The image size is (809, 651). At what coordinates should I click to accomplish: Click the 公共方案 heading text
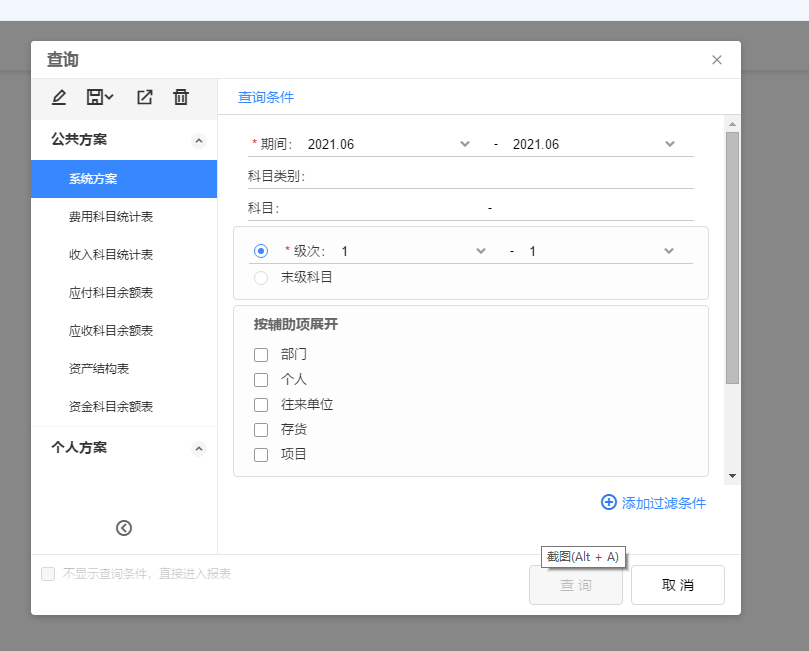point(79,139)
